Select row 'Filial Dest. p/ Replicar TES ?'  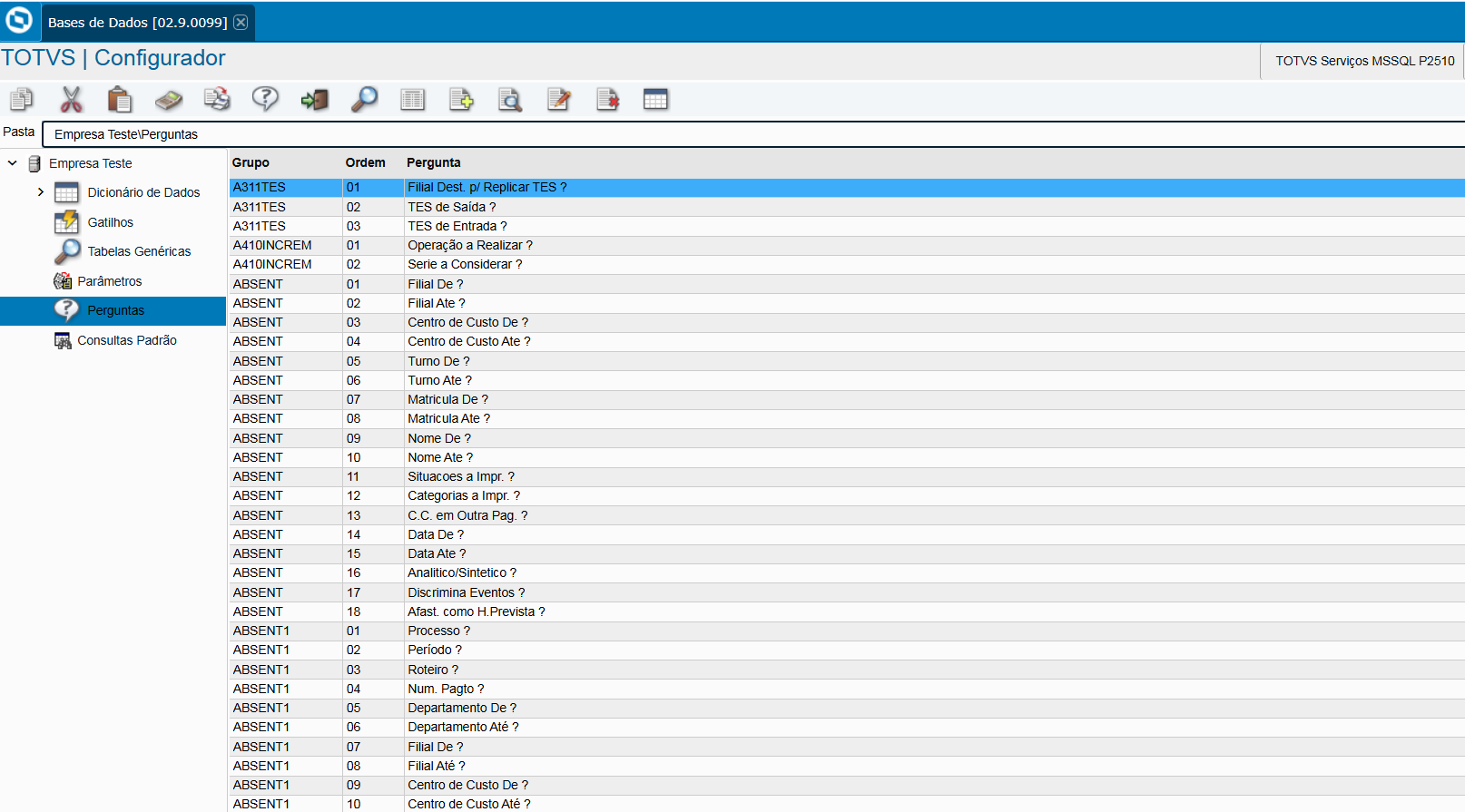tap(846, 187)
